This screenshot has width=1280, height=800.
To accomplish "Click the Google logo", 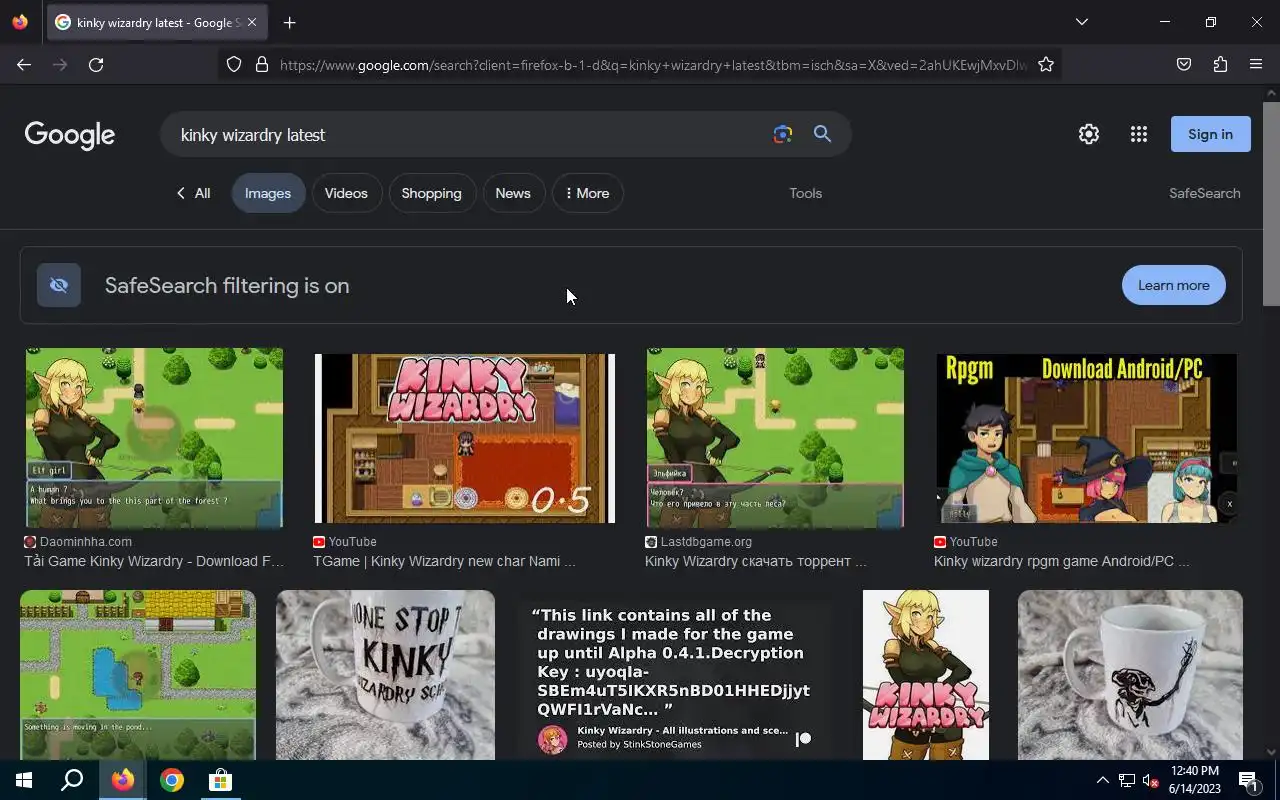I will (70, 135).
